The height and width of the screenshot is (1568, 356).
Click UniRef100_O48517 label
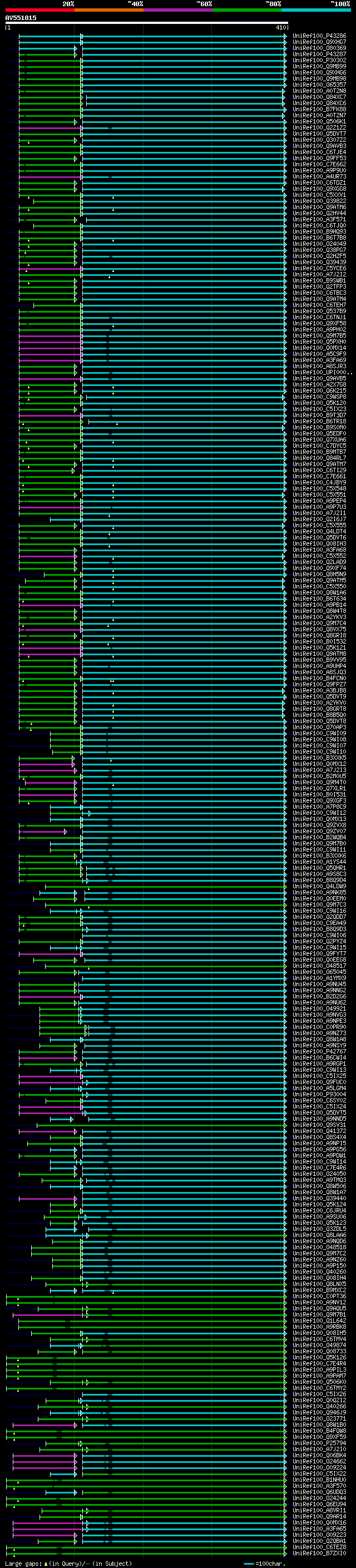tap(319, 966)
